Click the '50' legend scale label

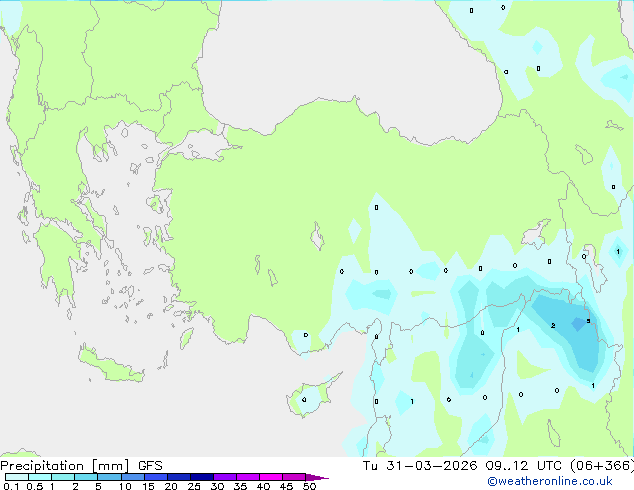[x=310, y=486]
